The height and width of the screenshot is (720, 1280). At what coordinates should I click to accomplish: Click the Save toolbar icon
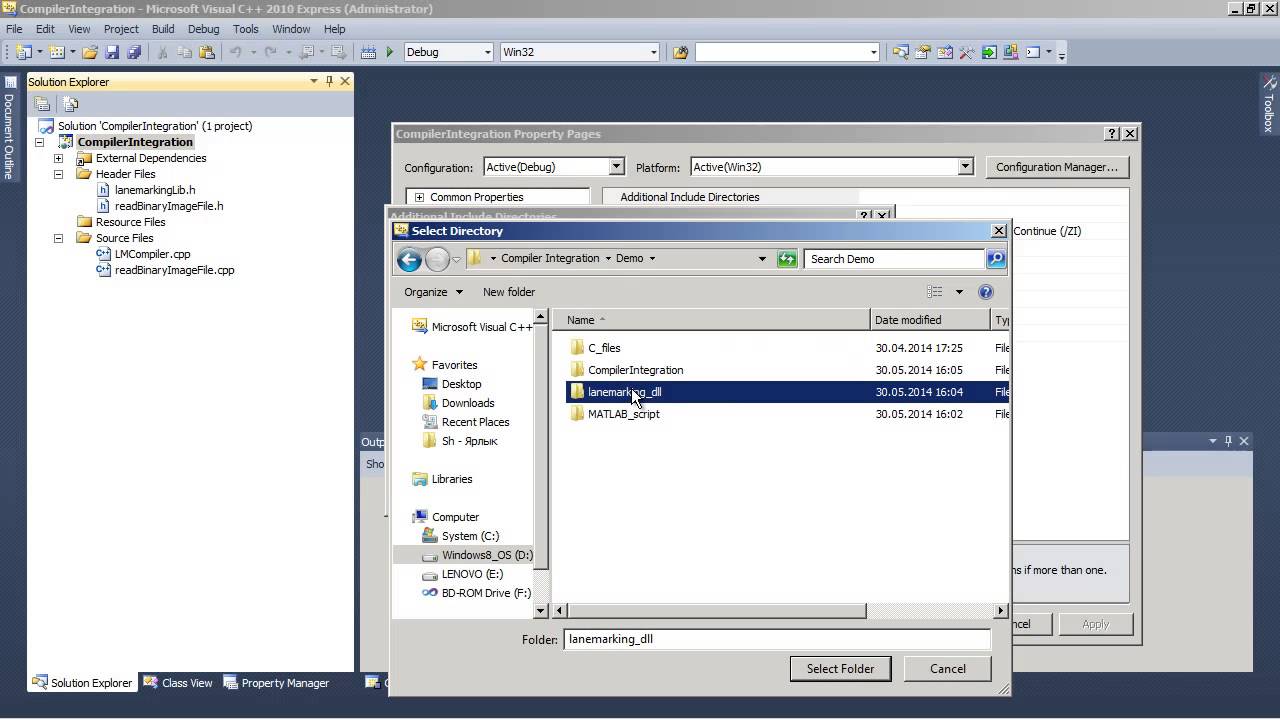[x=112, y=52]
